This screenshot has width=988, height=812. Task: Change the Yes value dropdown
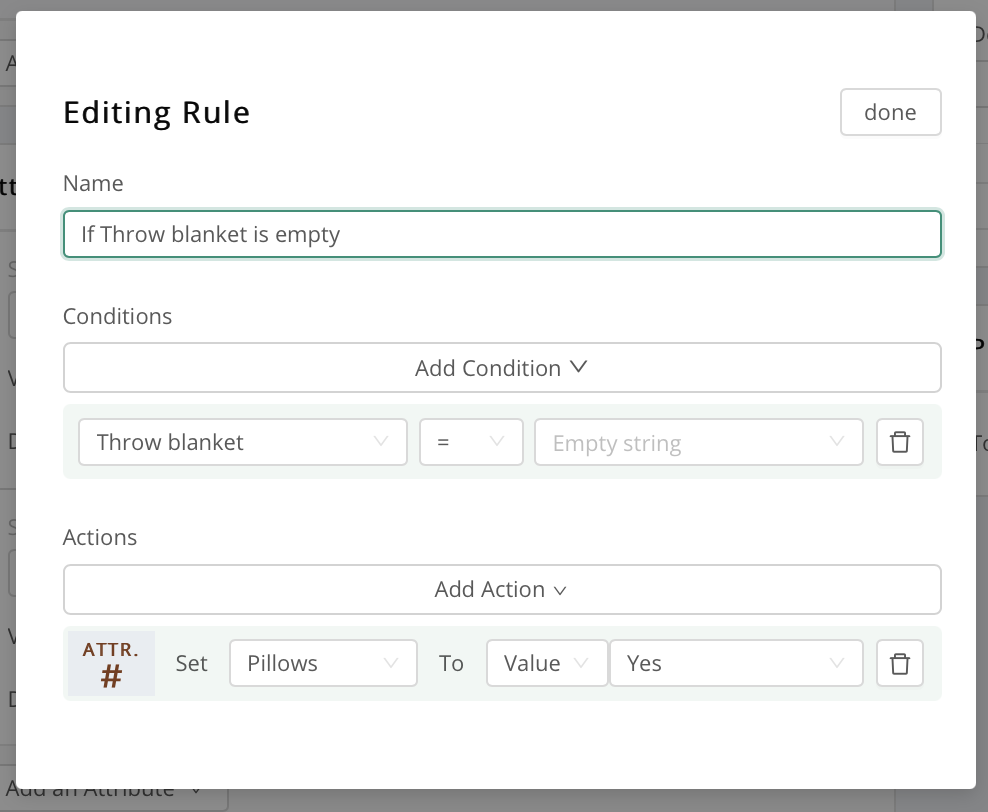point(735,663)
